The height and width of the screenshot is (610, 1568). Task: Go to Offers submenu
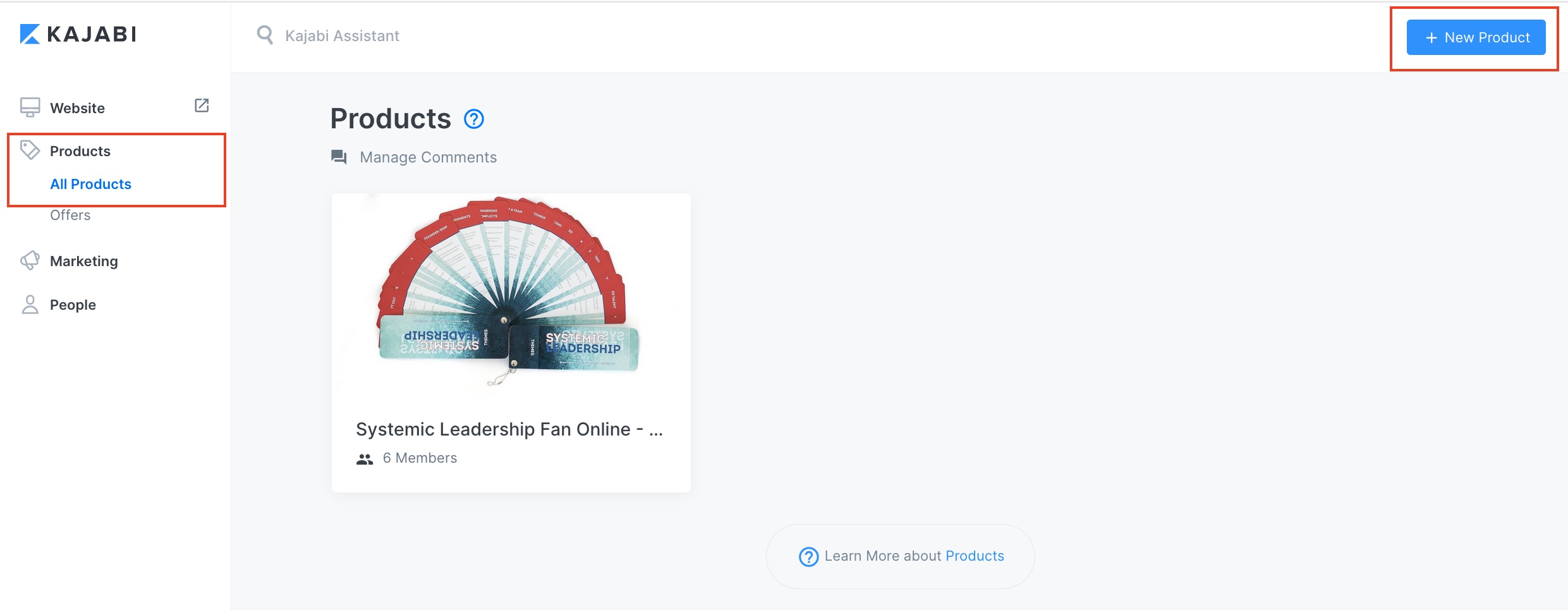pos(70,216)
